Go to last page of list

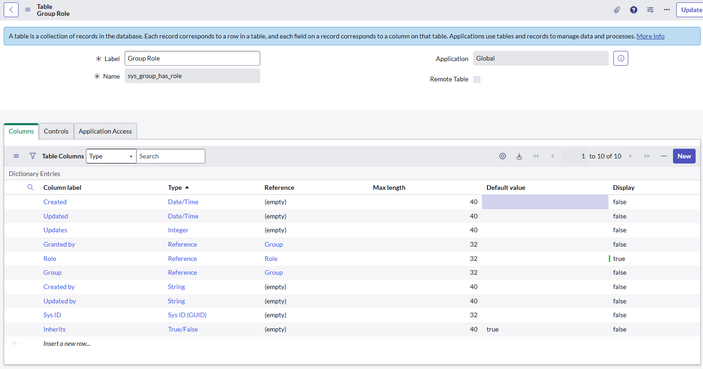647,156
